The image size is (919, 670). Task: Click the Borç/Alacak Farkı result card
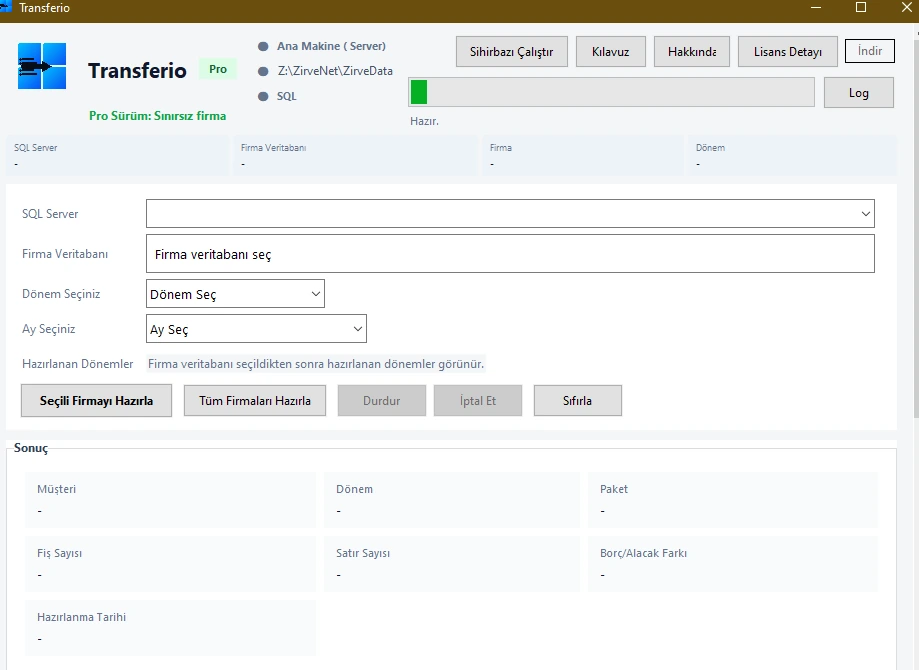733,564
